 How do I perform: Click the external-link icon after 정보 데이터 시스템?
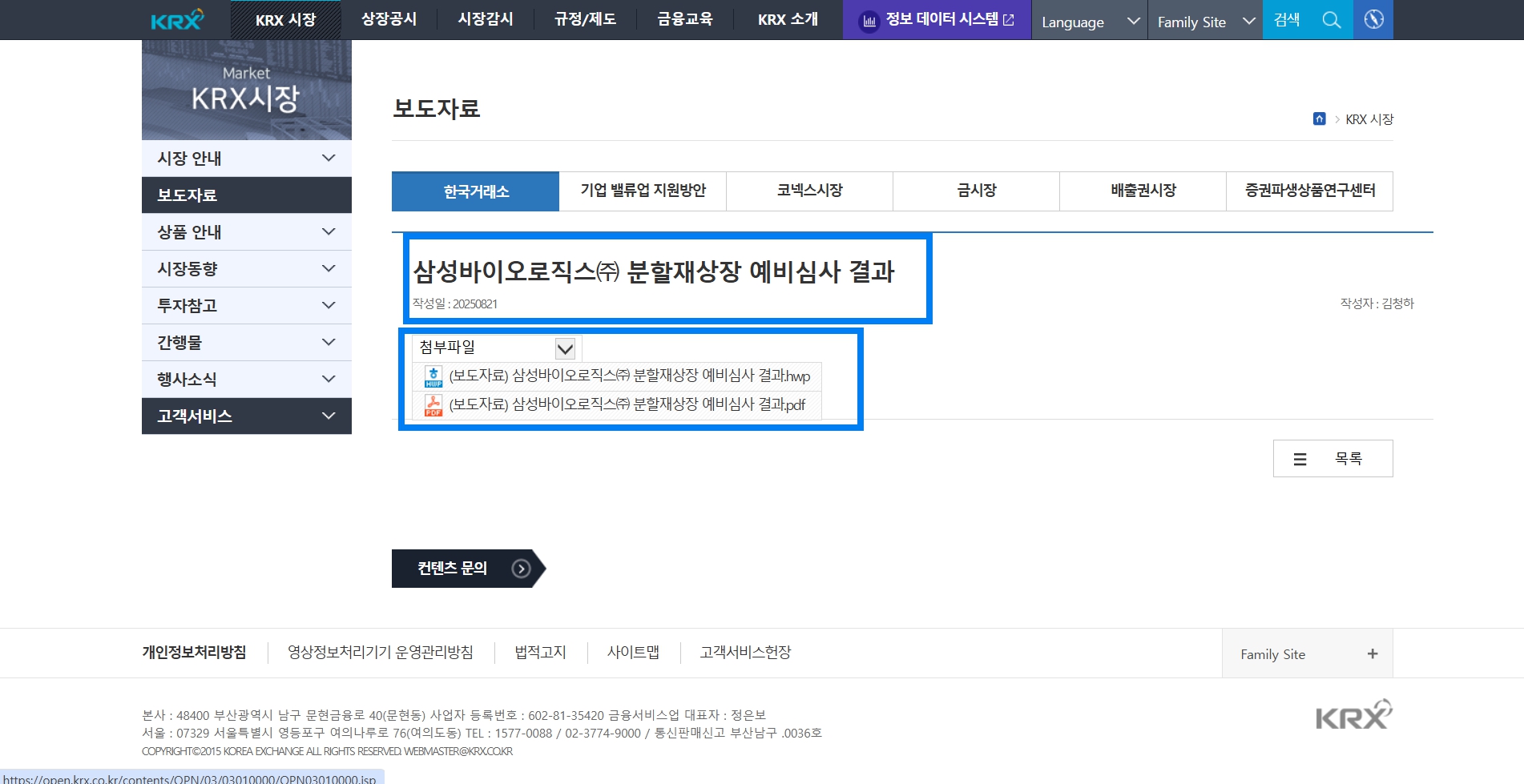[1009, 20]
